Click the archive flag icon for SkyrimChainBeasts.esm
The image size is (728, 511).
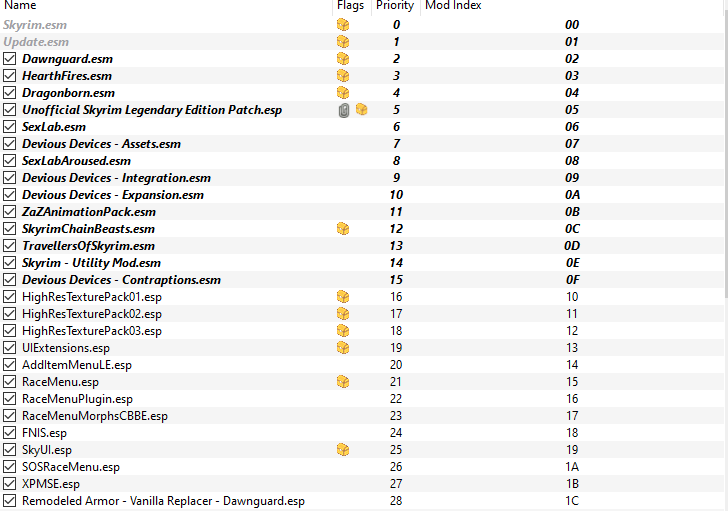coord(343,229)
